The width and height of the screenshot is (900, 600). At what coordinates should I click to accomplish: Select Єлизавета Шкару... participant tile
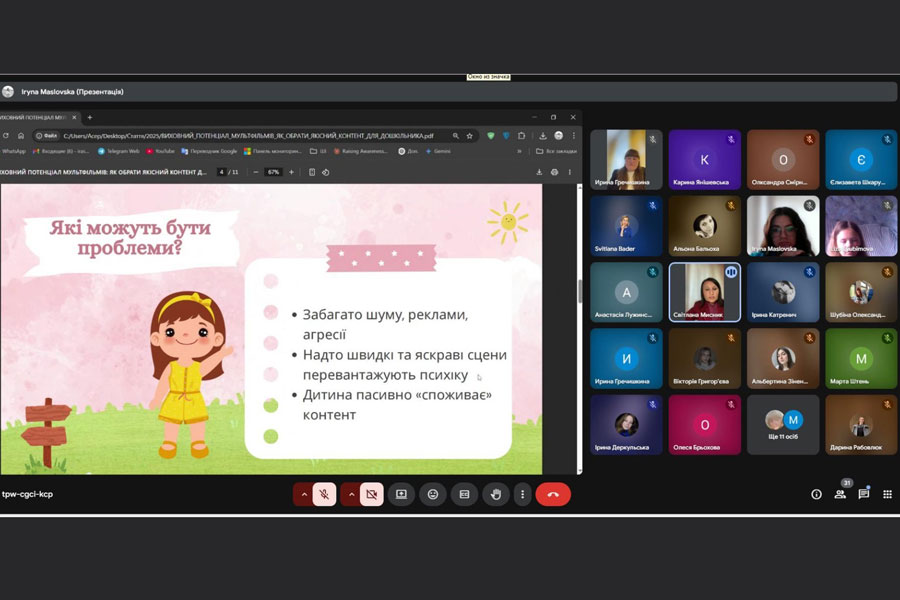pyautogui.click(x=861, y=160)
